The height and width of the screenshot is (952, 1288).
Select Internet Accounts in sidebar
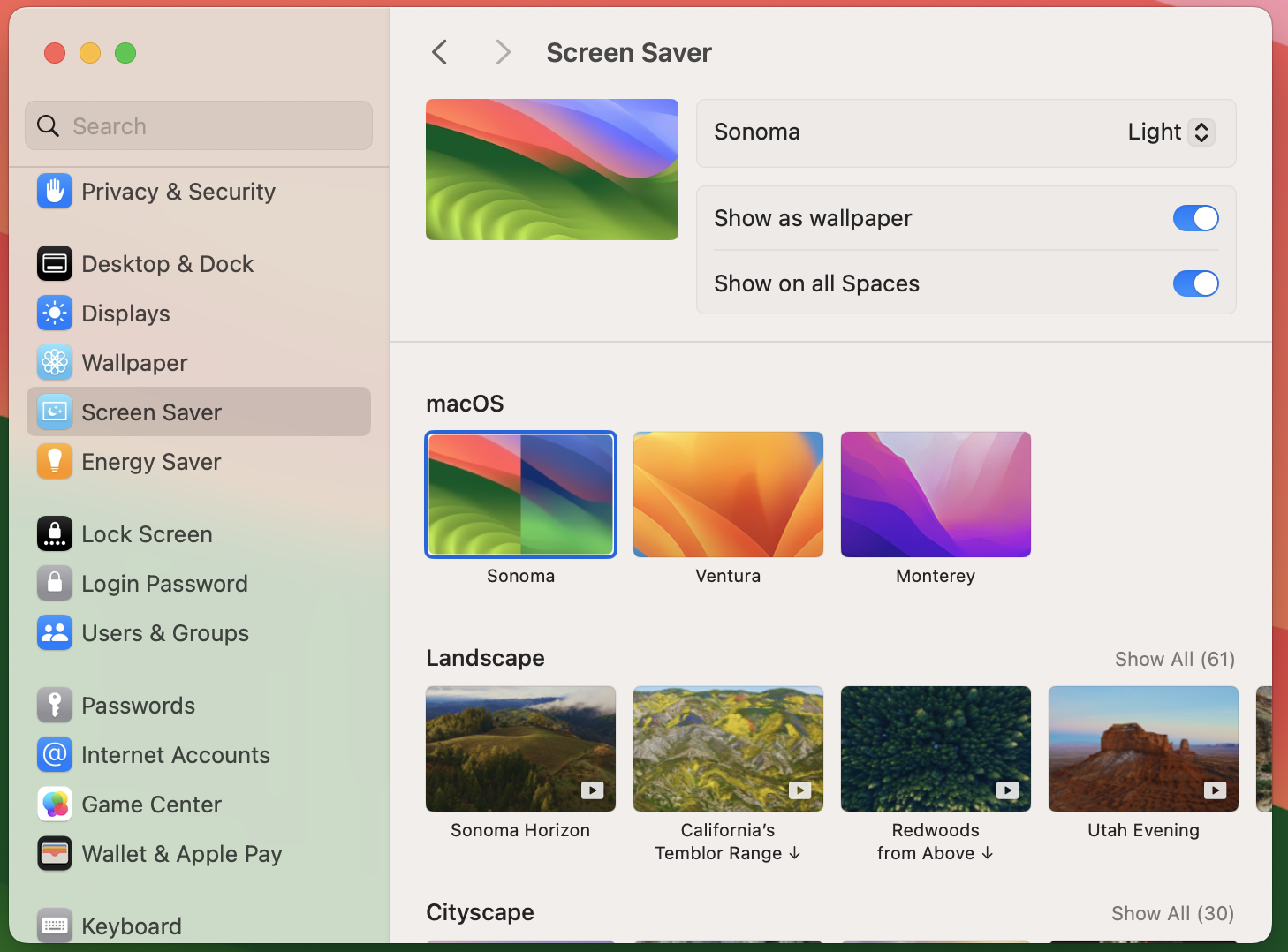pyautogui.click(x=199, y=754)
